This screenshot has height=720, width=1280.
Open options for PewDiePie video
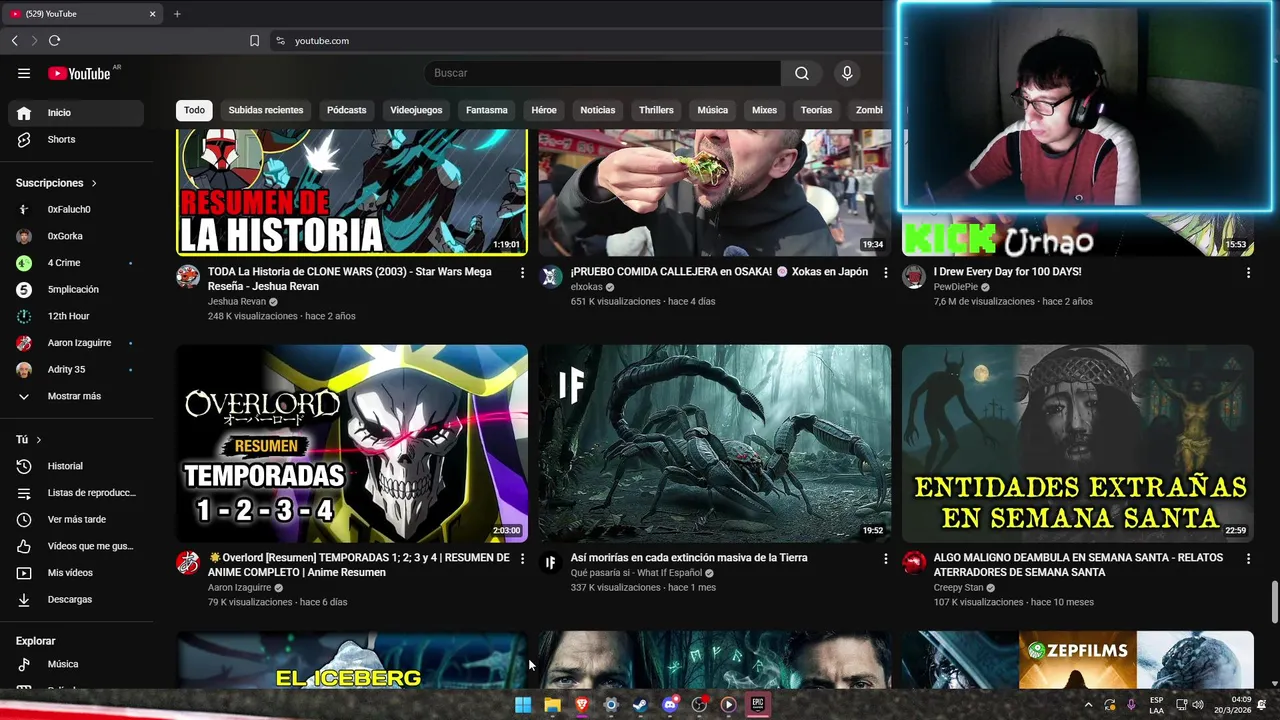(1248, 272)
